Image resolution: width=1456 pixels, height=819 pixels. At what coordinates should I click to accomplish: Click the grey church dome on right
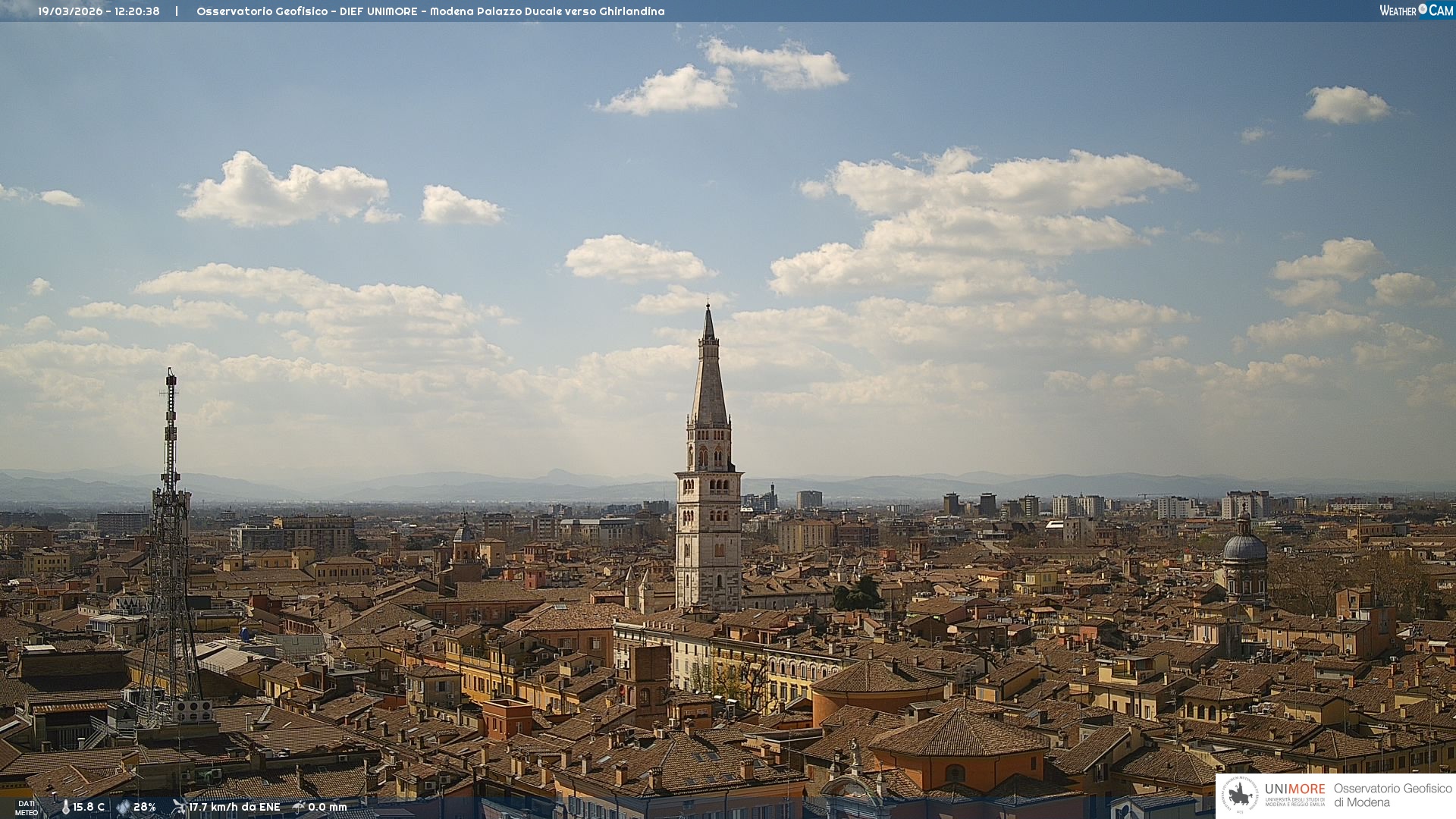(1244, 546)
